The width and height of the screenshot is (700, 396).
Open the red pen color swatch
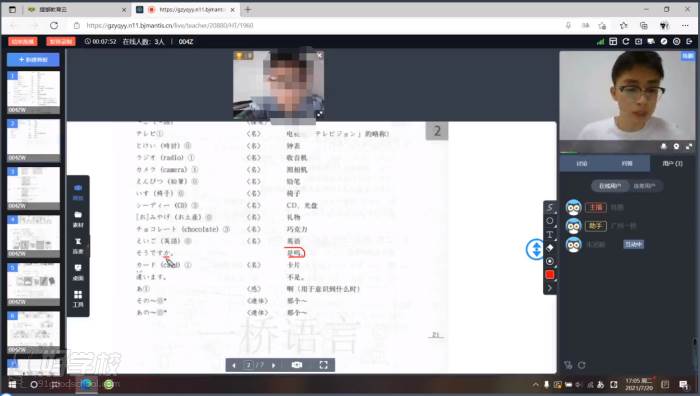coord(550,275)
